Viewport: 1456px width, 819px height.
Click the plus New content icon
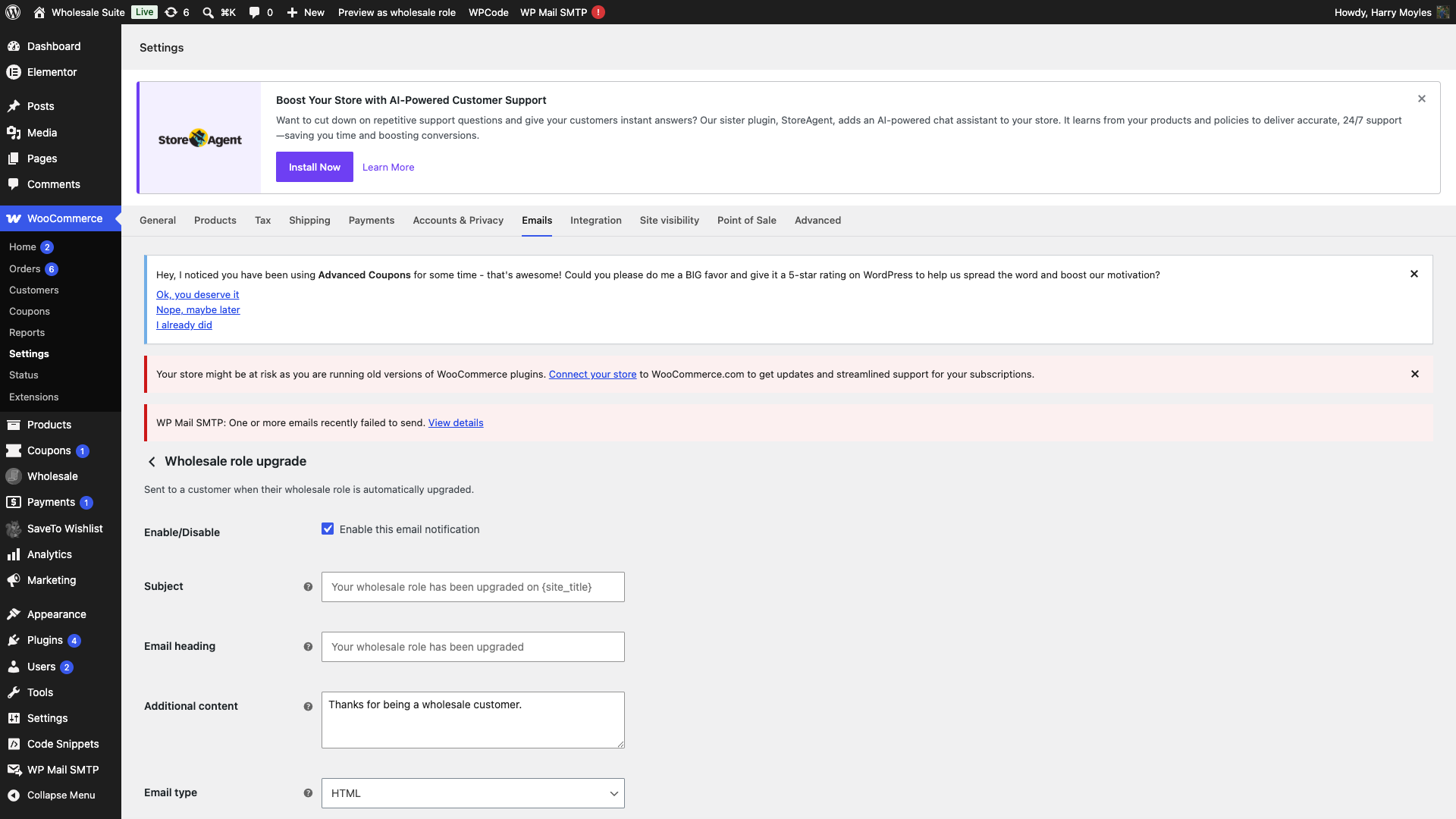point(292,12)
